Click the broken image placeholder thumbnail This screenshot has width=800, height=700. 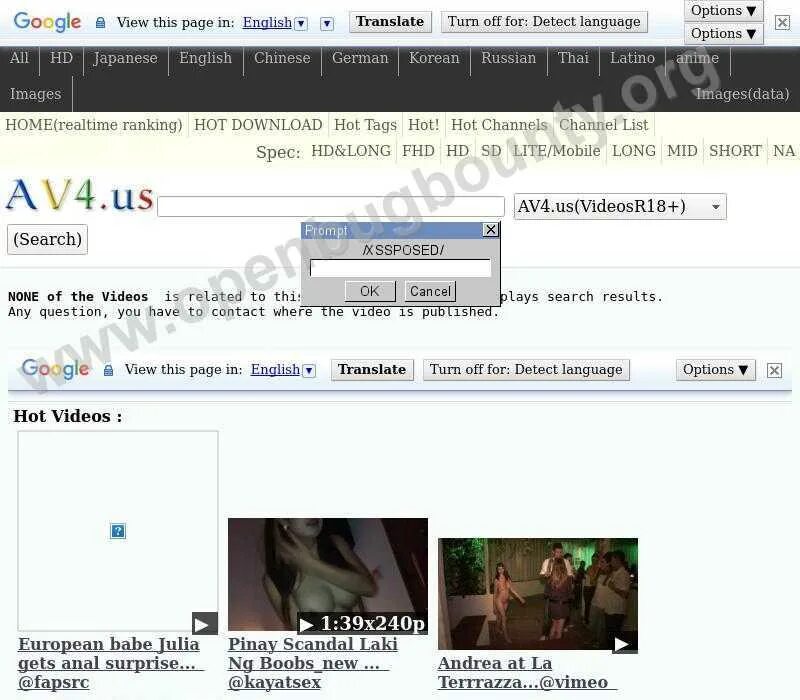click(118, 531)
